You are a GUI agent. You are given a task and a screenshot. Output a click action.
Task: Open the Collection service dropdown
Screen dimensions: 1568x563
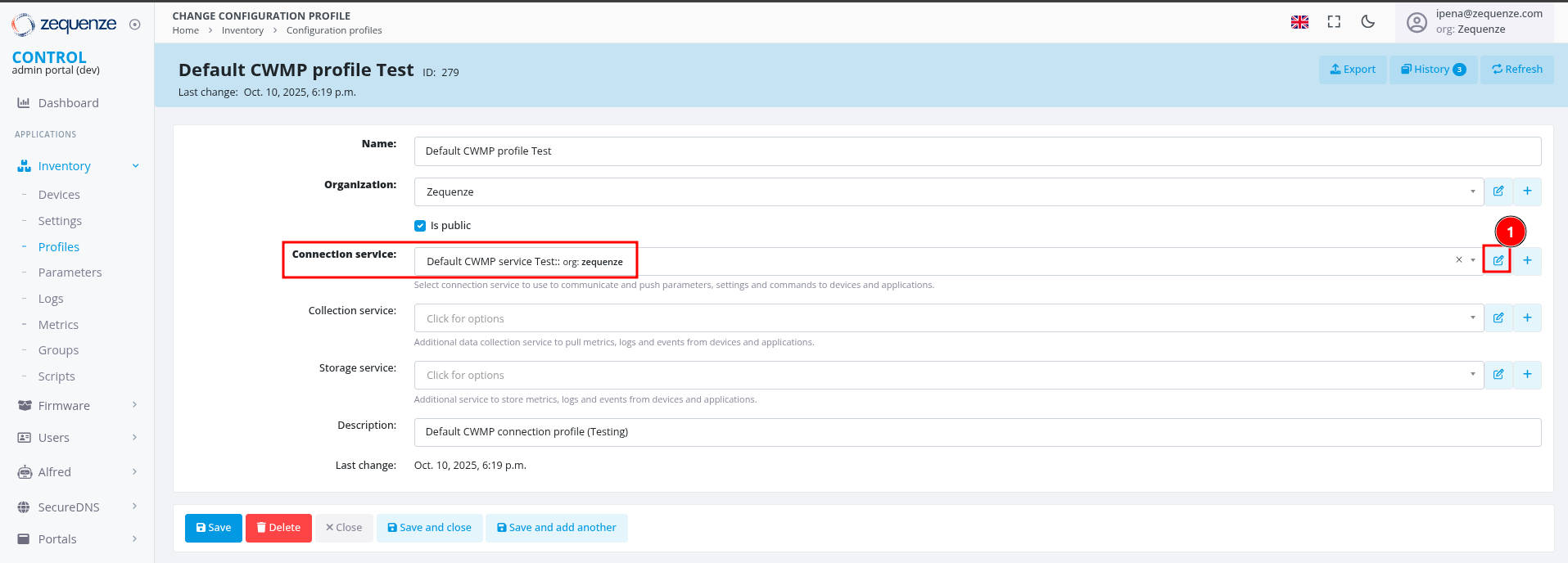click(947, 318)
